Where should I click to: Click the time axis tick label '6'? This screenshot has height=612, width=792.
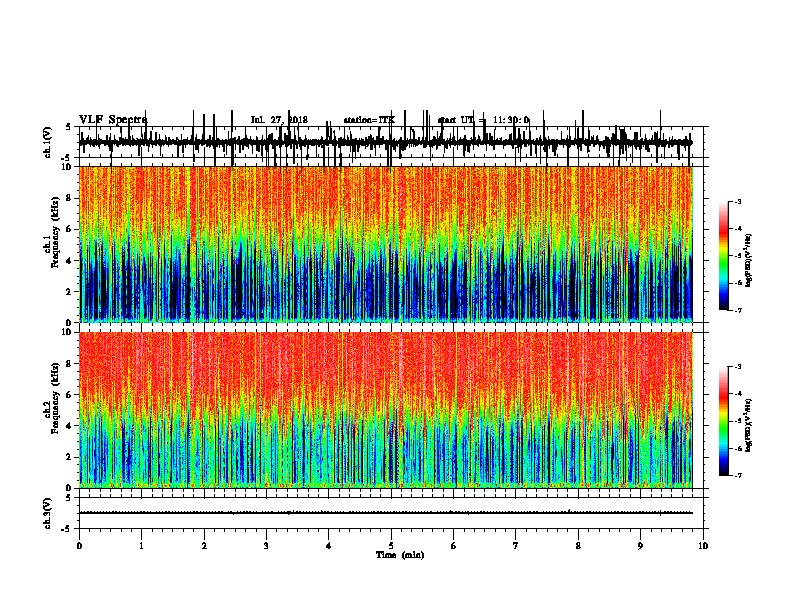point(454,545)
